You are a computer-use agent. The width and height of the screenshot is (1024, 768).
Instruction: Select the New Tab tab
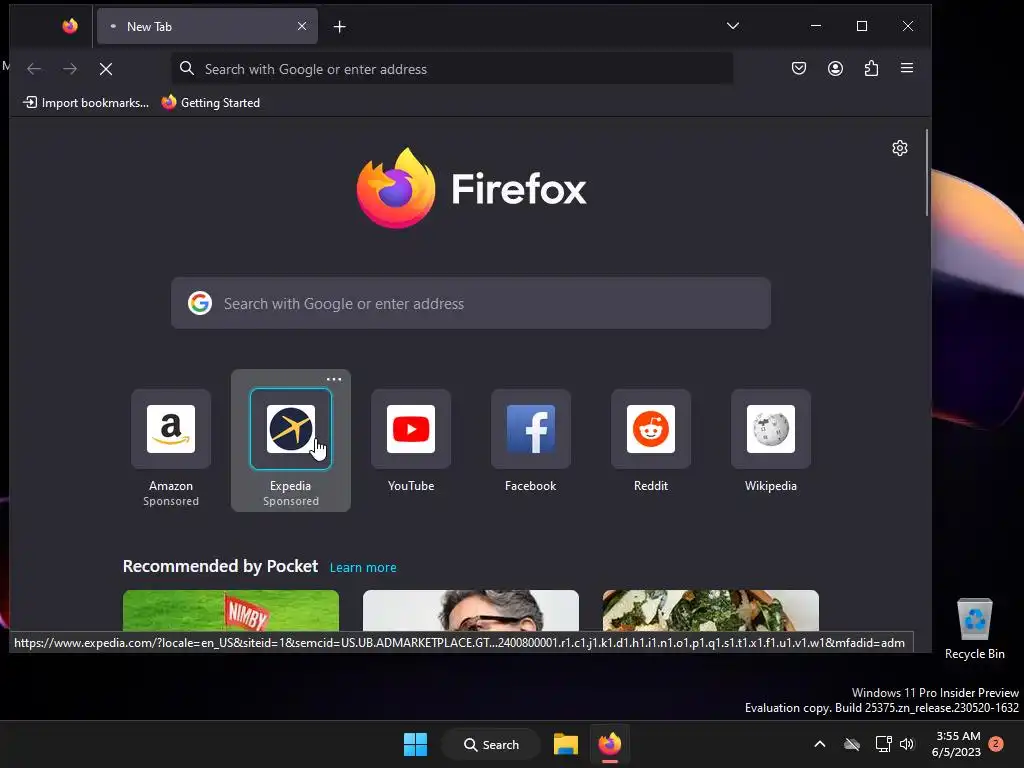tap(207, 26)
